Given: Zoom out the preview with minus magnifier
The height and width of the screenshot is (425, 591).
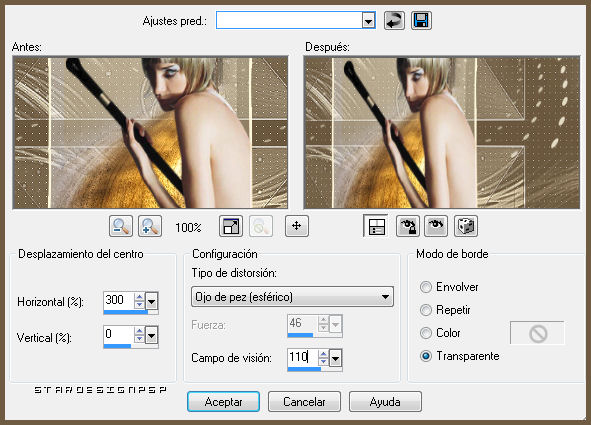Looking at the screenshot, I should point(121,226).
